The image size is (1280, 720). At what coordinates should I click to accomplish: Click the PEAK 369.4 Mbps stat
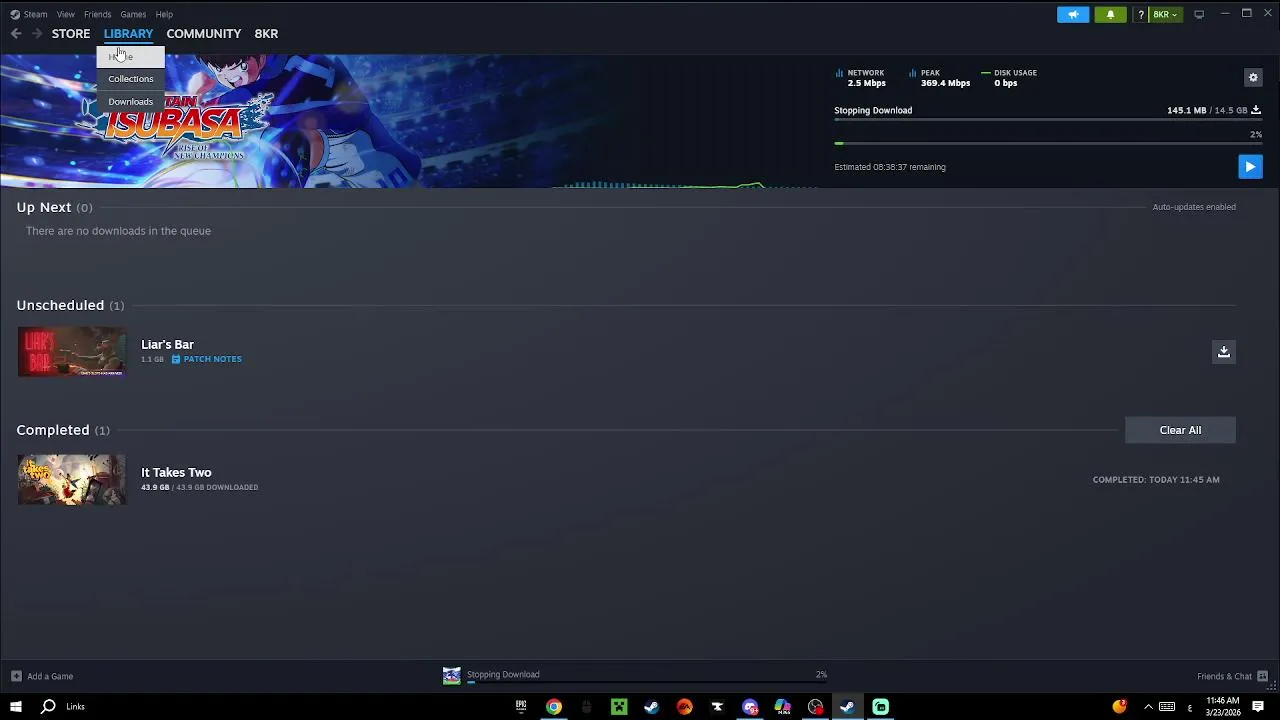pyautogui.click(x=940, y=78)
